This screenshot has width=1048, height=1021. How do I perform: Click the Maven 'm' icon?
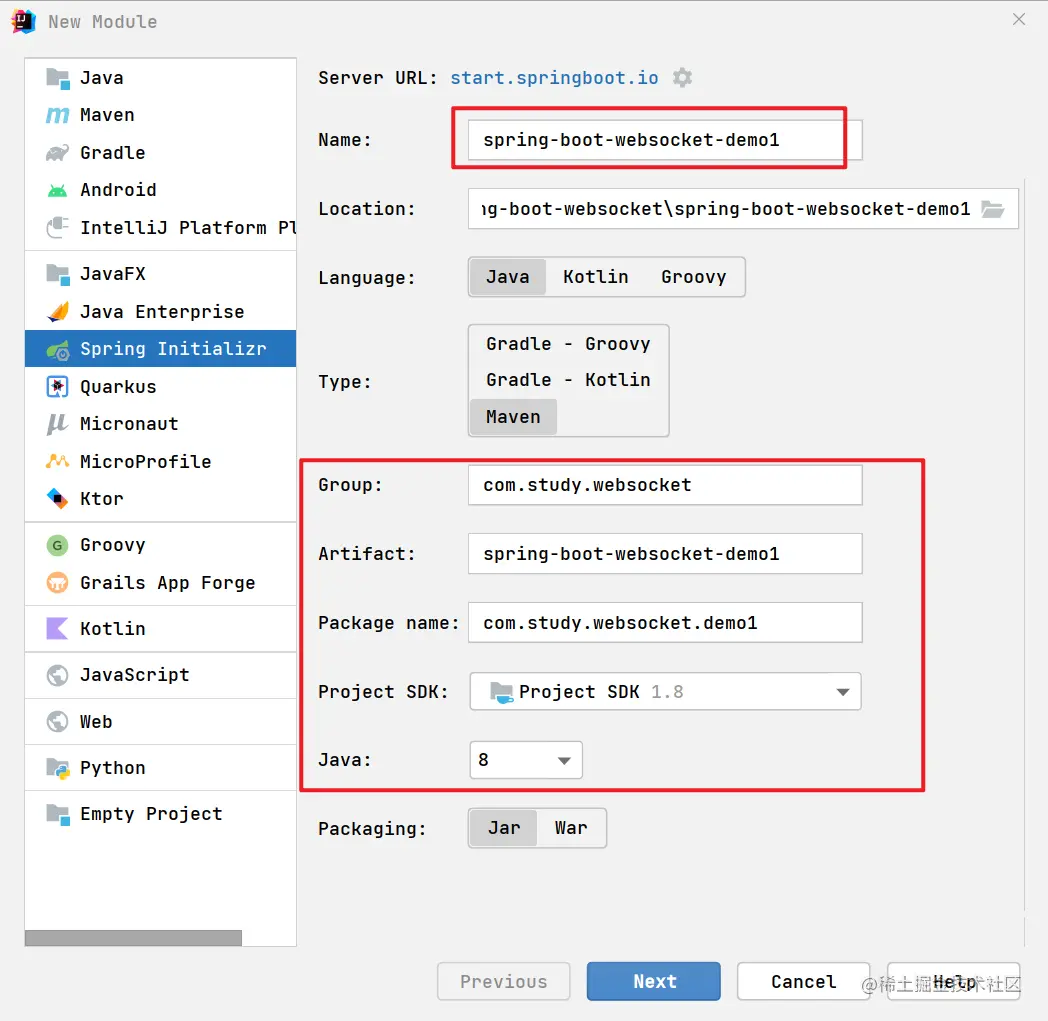57,116
